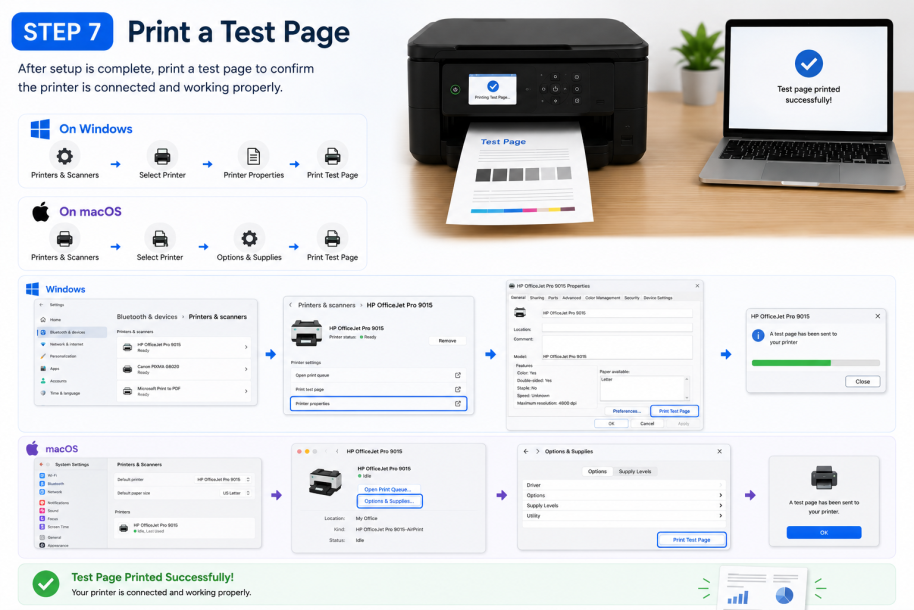Expand the Utility row chevron
This screenshot has height=610, width=914.
pyautogui.click(x=720, y=516)
